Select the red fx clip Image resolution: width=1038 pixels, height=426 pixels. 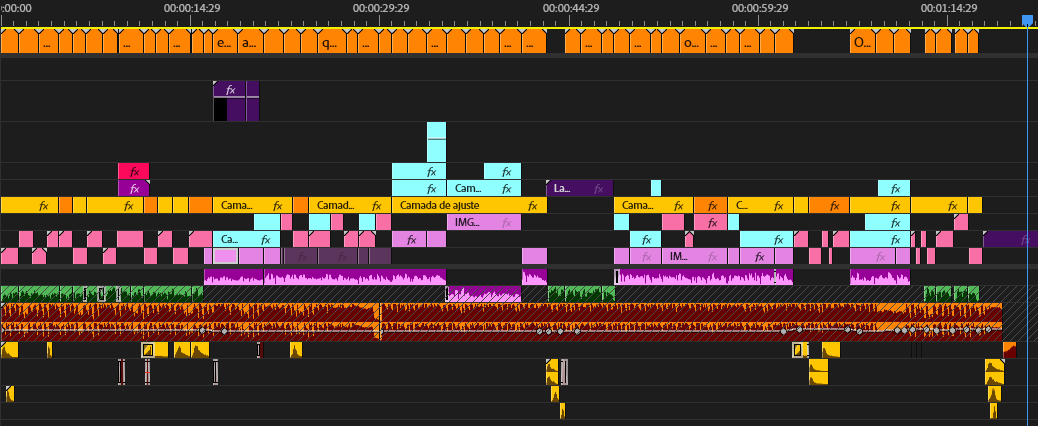134,171
